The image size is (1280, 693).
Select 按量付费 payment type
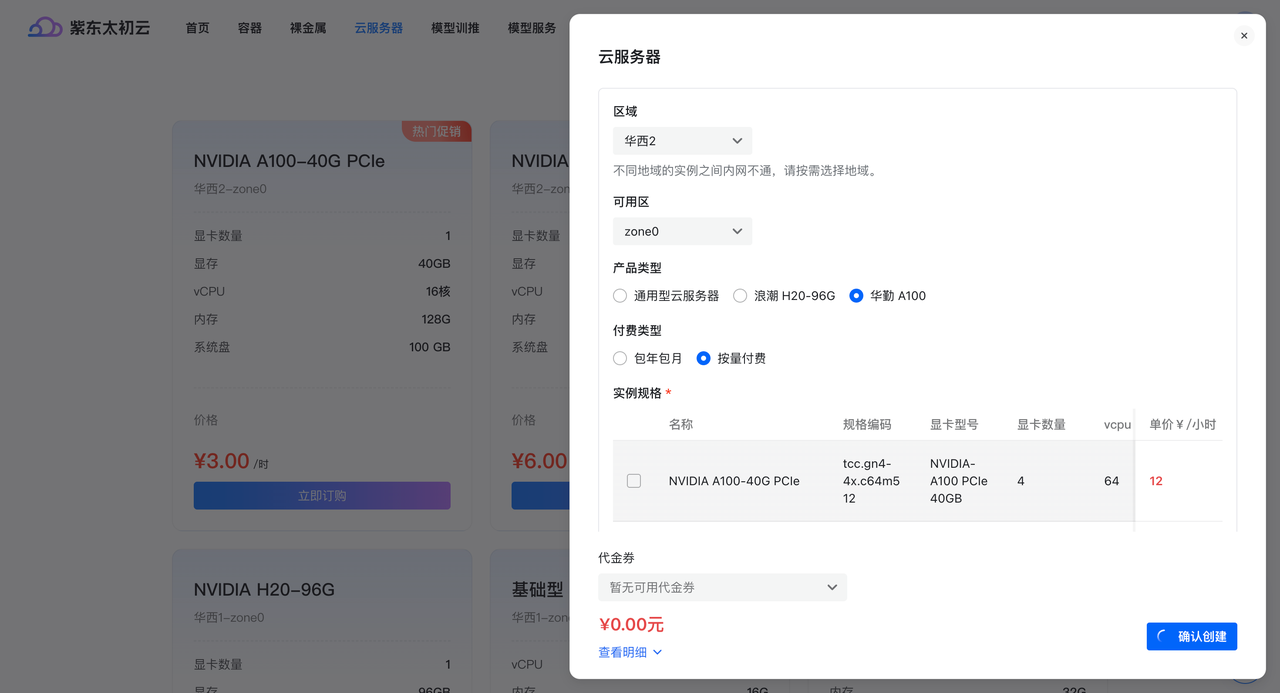click(703, 358)
